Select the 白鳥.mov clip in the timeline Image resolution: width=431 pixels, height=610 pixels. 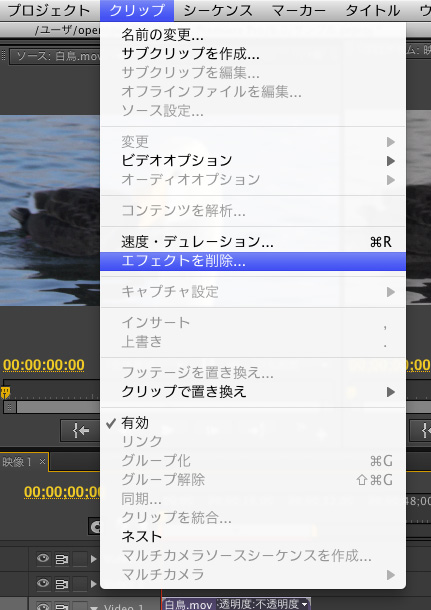(x=189, y=605)
